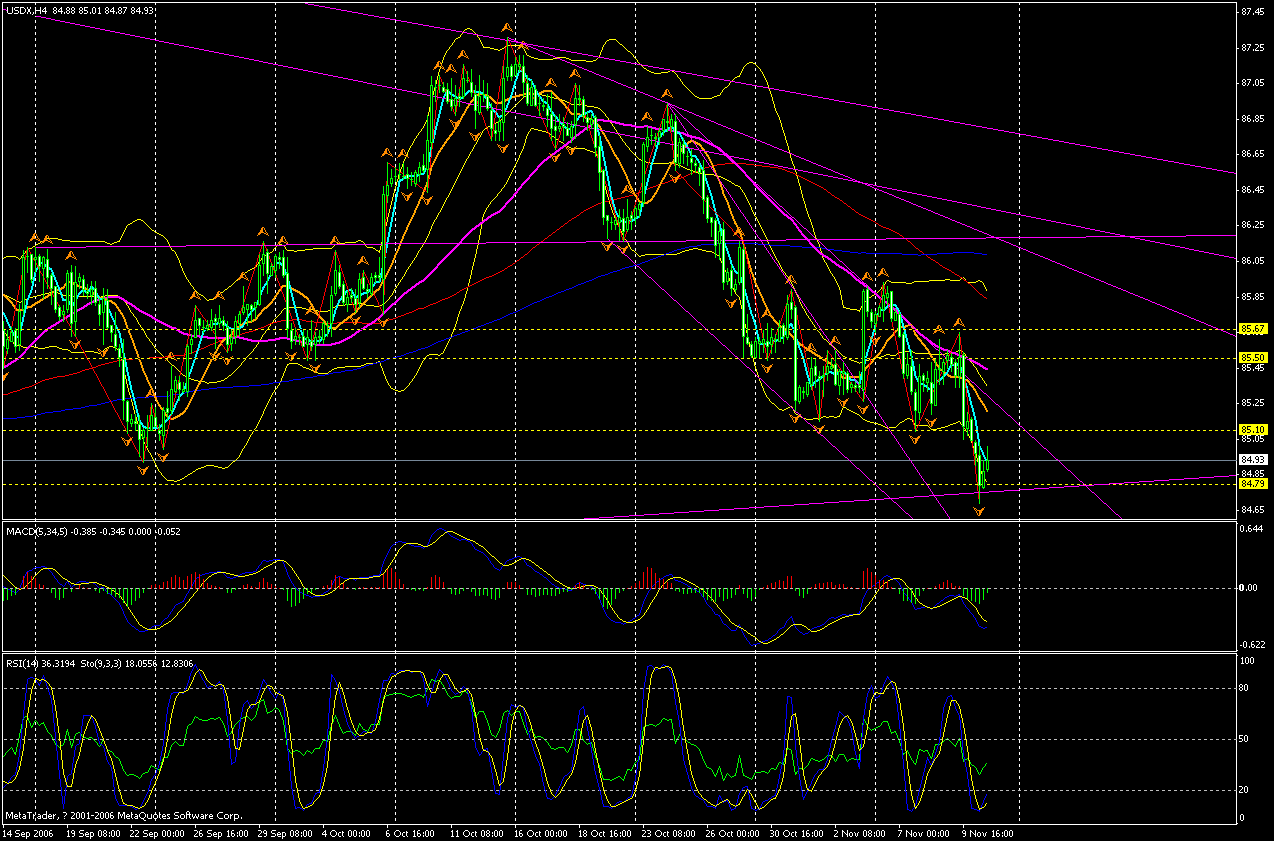Viewport: 1274px width, 841px height.
Task: Click 87.05 on the price scale
Action: pyautogui.click(x=1253, y=83)
